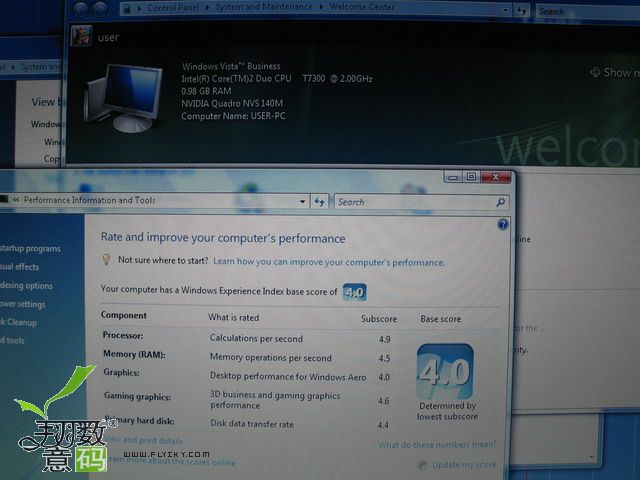Select Control Panel breadcrumb in Welcome Center
The image size is (640, 480).
[x=173, y=8]
